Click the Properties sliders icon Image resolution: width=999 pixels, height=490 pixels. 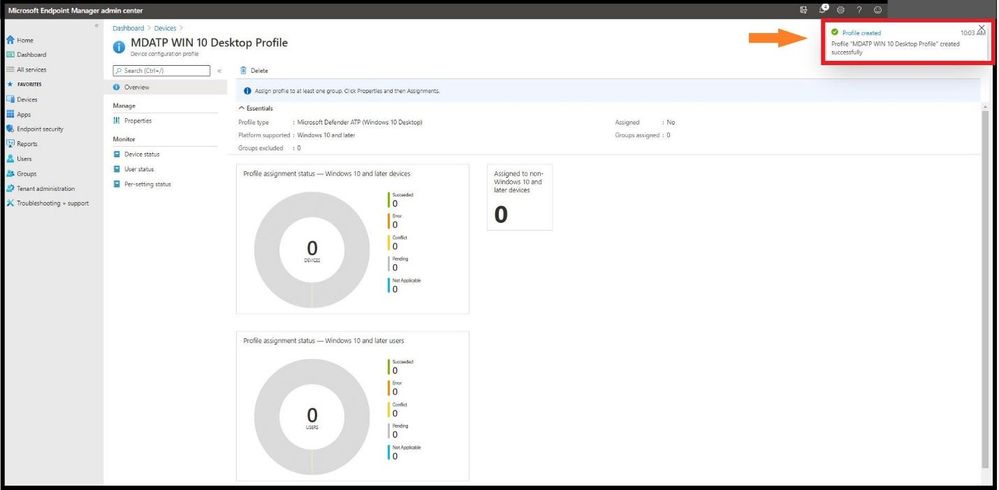click(x=117, y=120)
